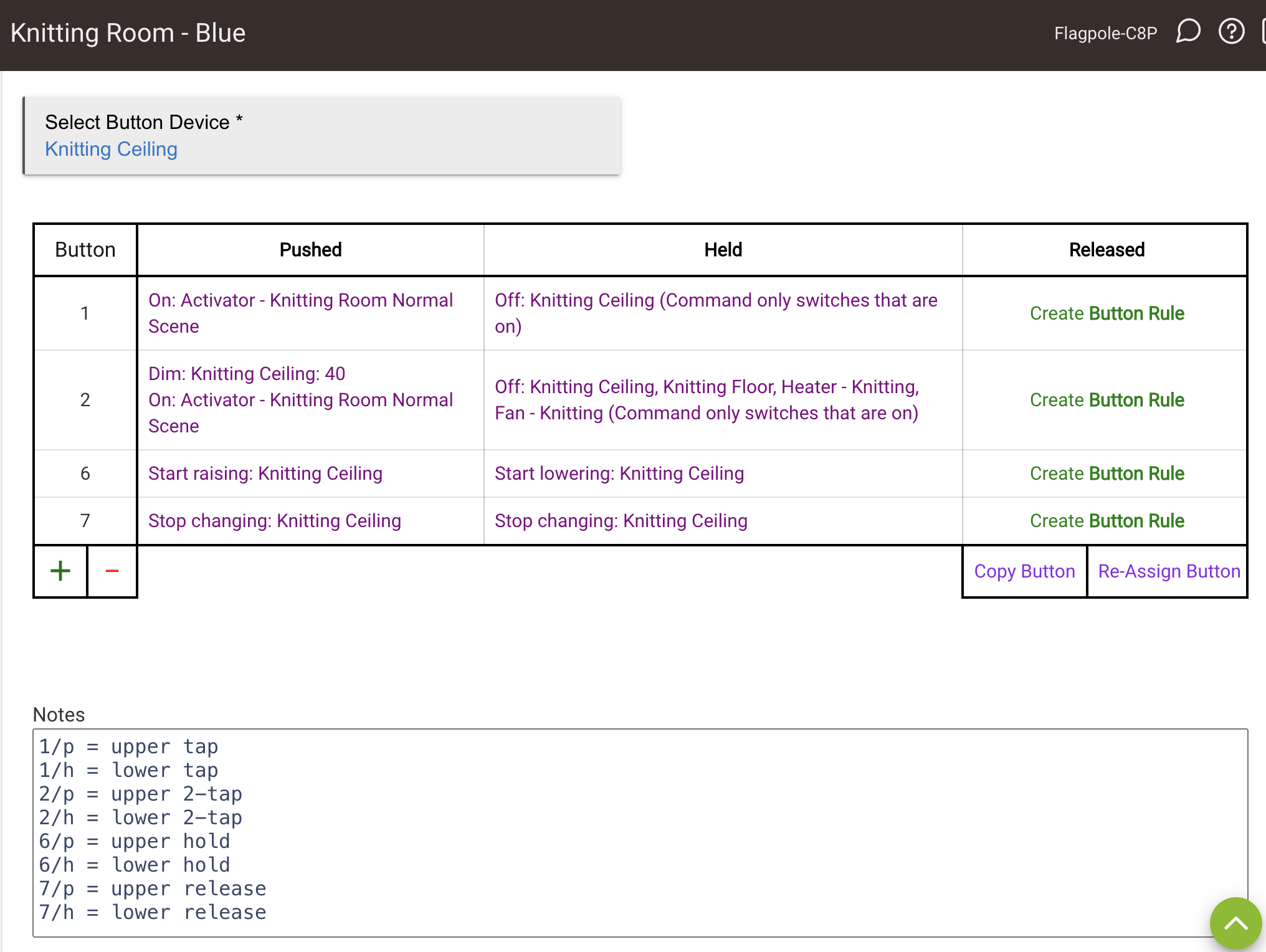Click the Held column header

(x=723, y=250)
